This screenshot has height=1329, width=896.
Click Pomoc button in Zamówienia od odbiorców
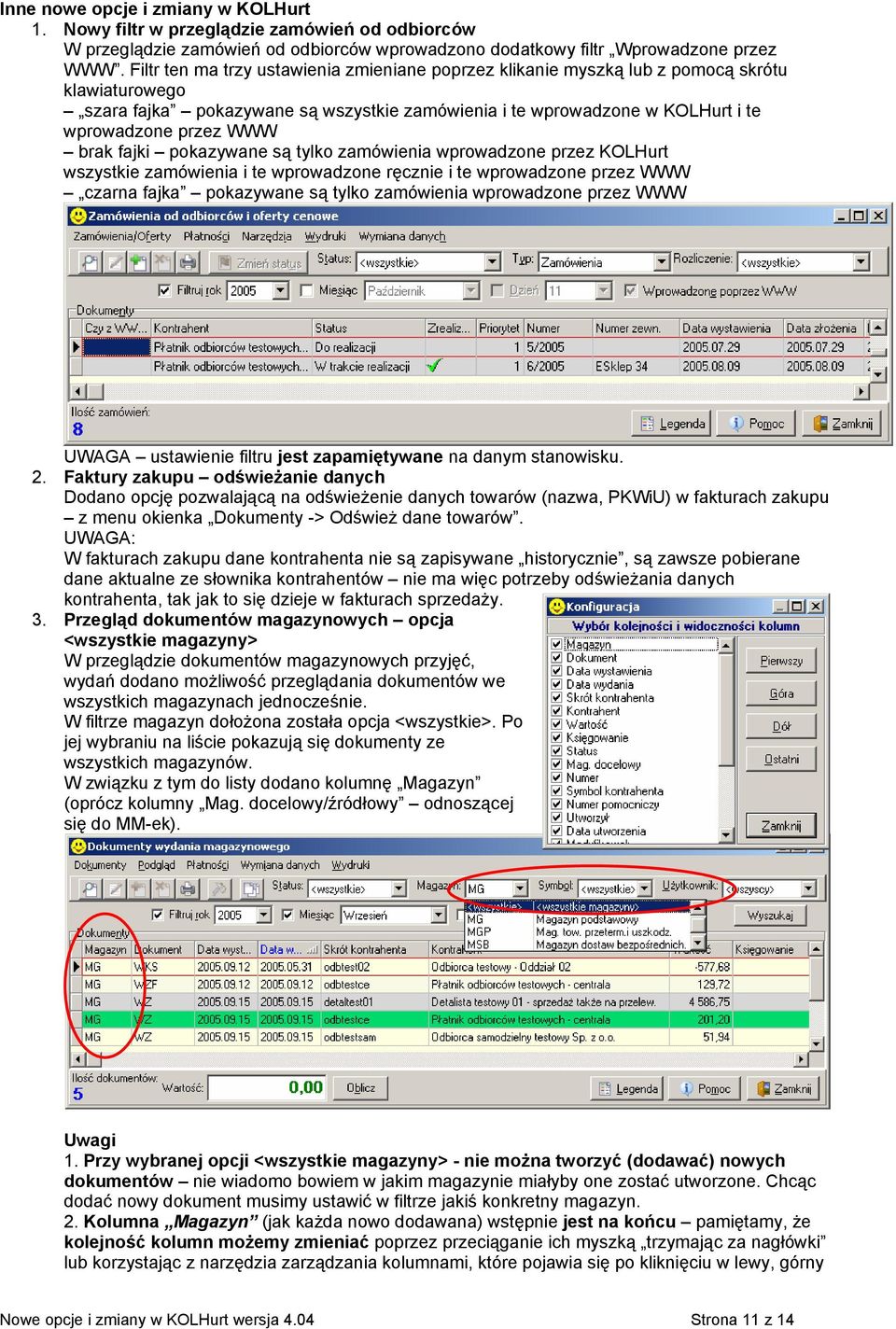pyautogui.click(x=757, y=424)
